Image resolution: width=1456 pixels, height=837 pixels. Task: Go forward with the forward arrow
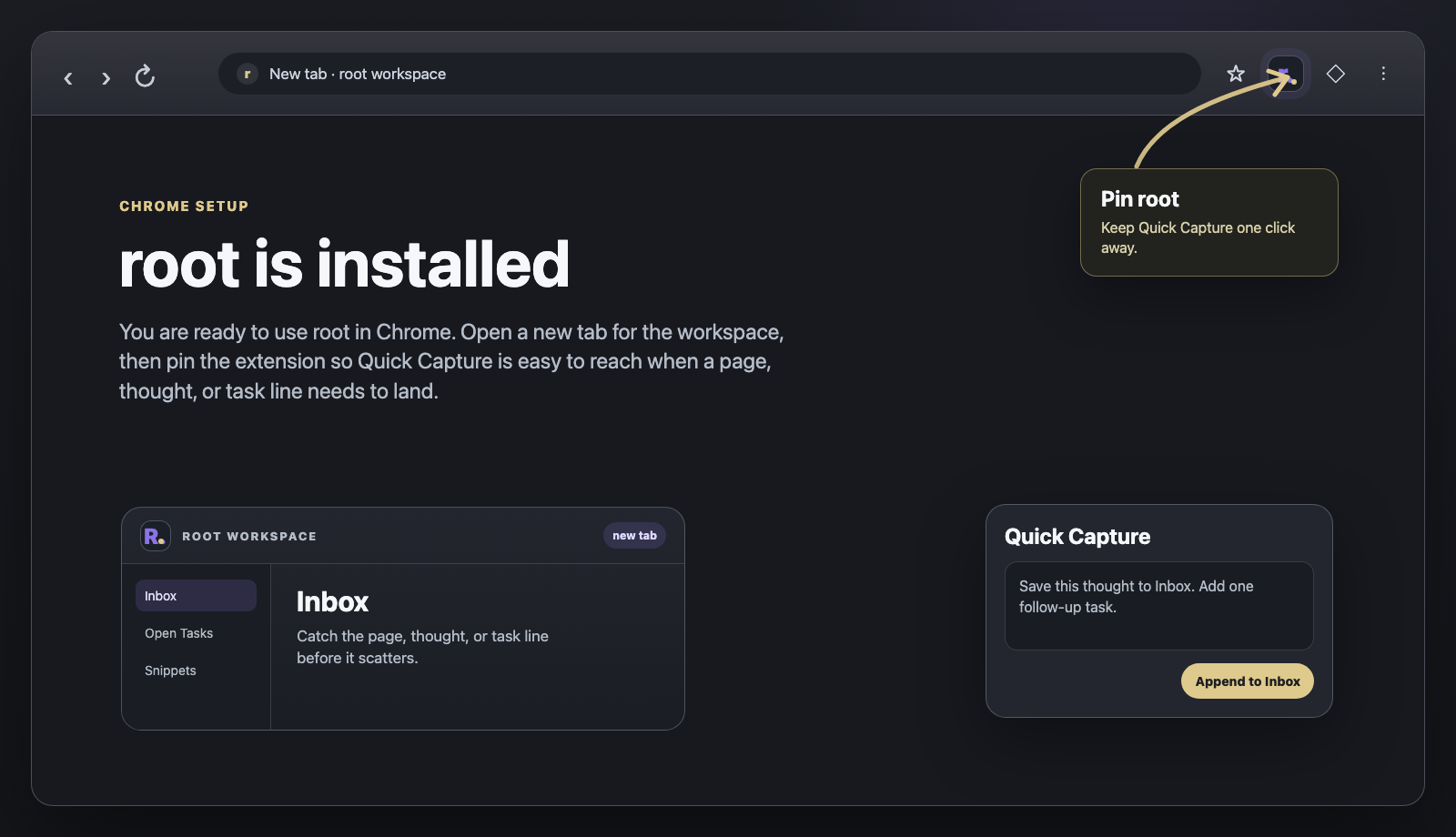click(x=106, y=78)
